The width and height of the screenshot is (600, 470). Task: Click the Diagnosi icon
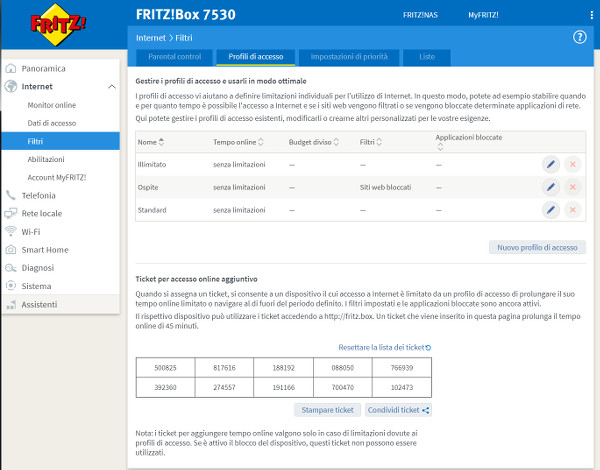(x=11, y=268)
